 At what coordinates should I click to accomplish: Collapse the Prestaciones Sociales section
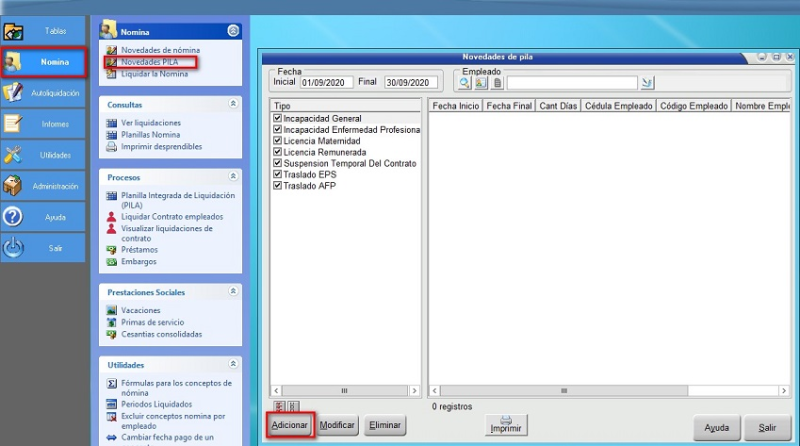coord(233,292)
